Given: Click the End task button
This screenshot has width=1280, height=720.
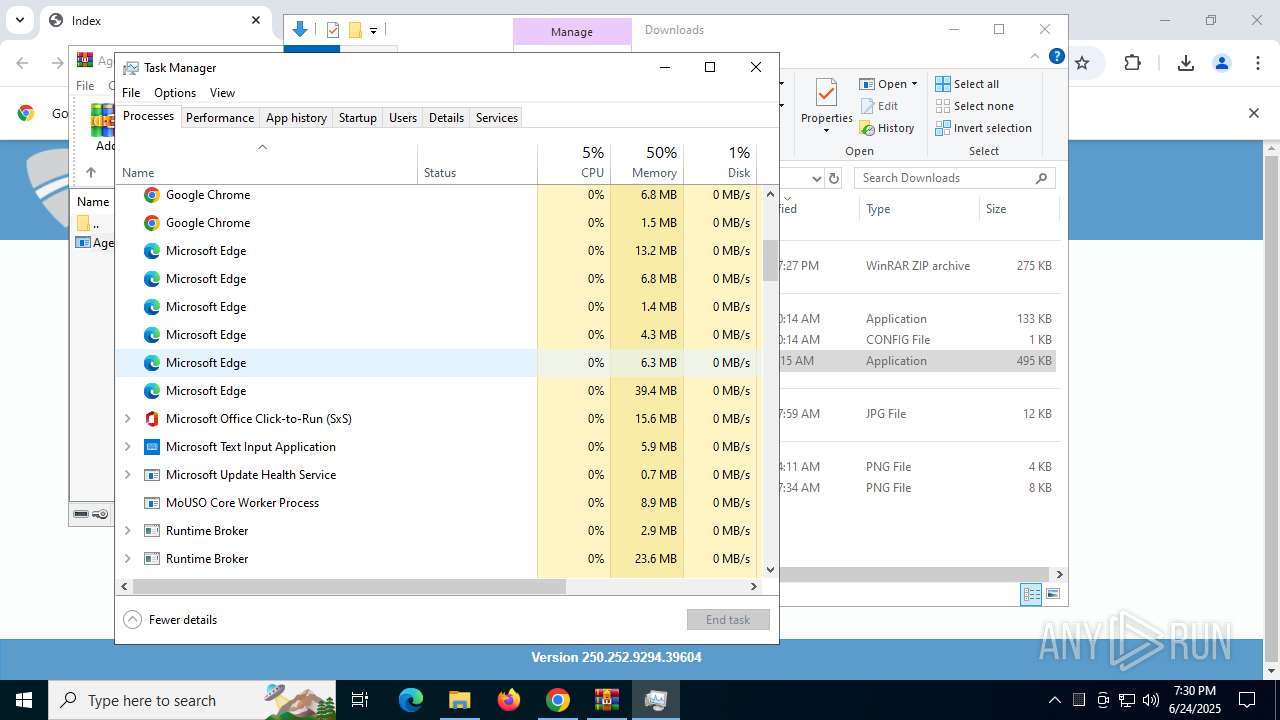Looking at the screenshot, I should pos(728,620).
